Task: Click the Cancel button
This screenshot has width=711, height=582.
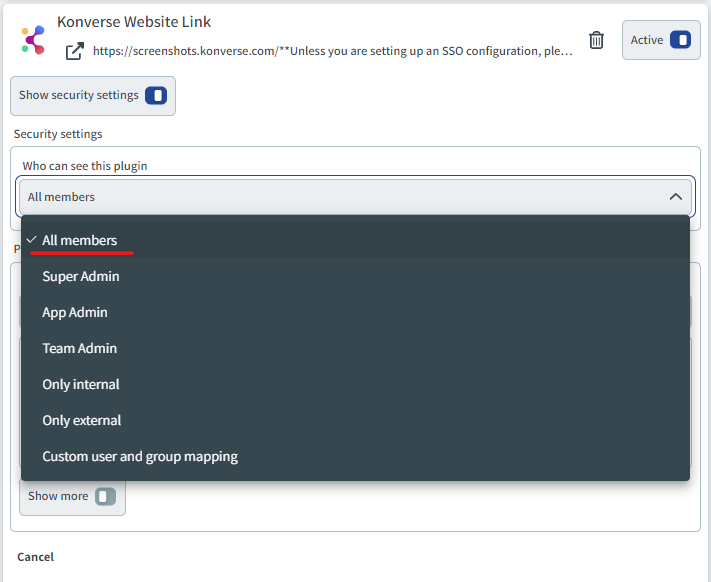Action: click(x=35, y=557)
